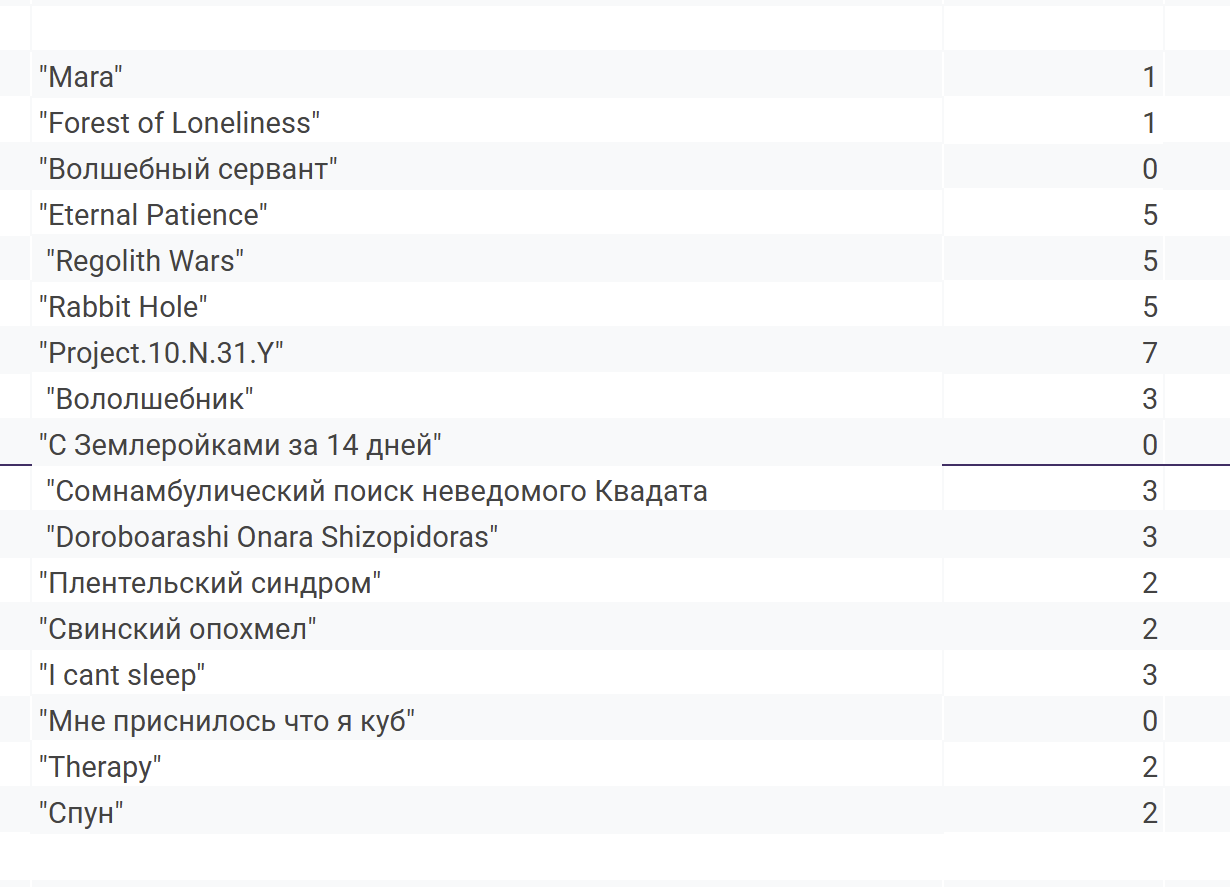The width and height of the screenshot is (1230, 887).
Task: Click the "Вололшебник" title cell
Action: 487,398
